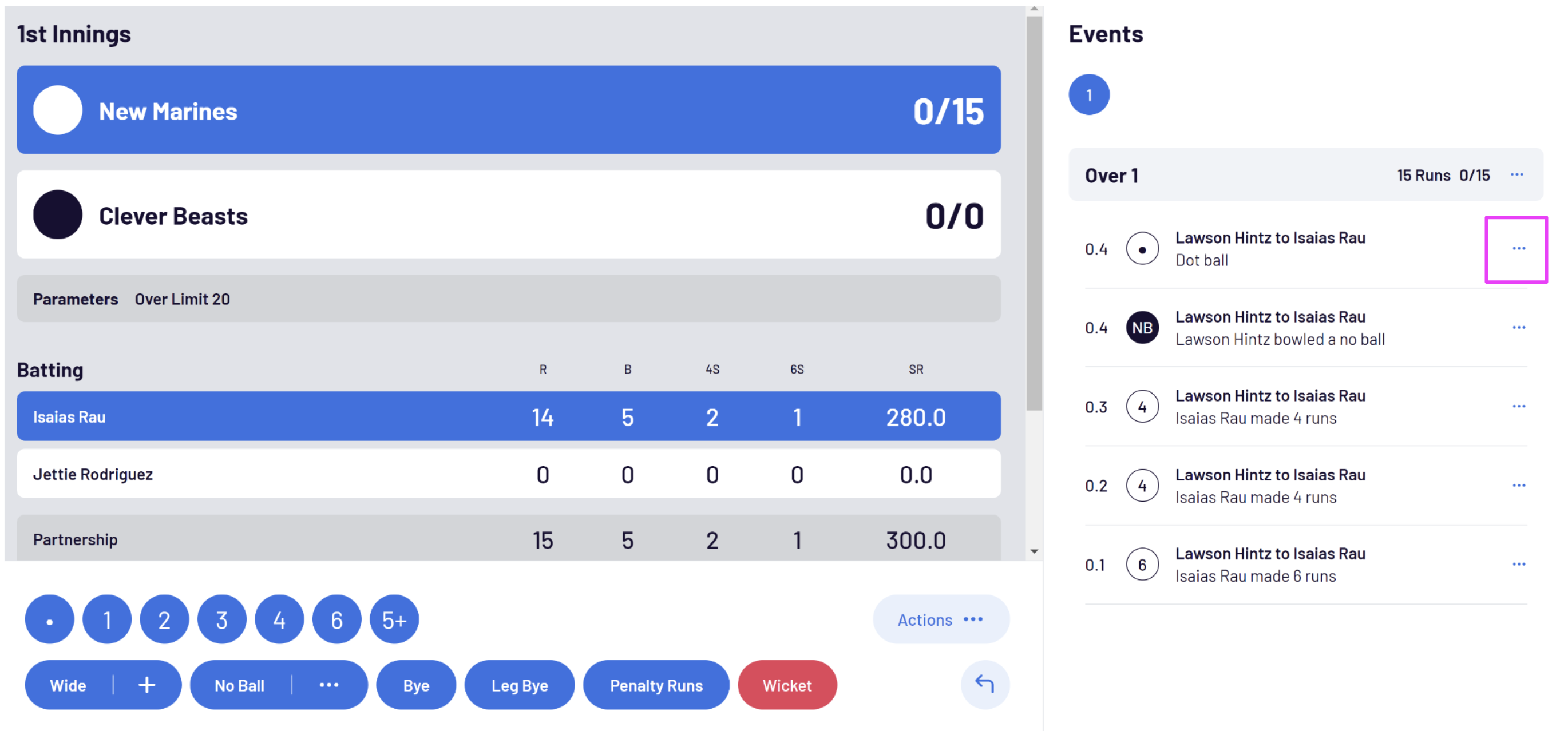Screen dimensions: 1568x731
Task: Record a Leg Bye
Action: [x=519, y=685]
